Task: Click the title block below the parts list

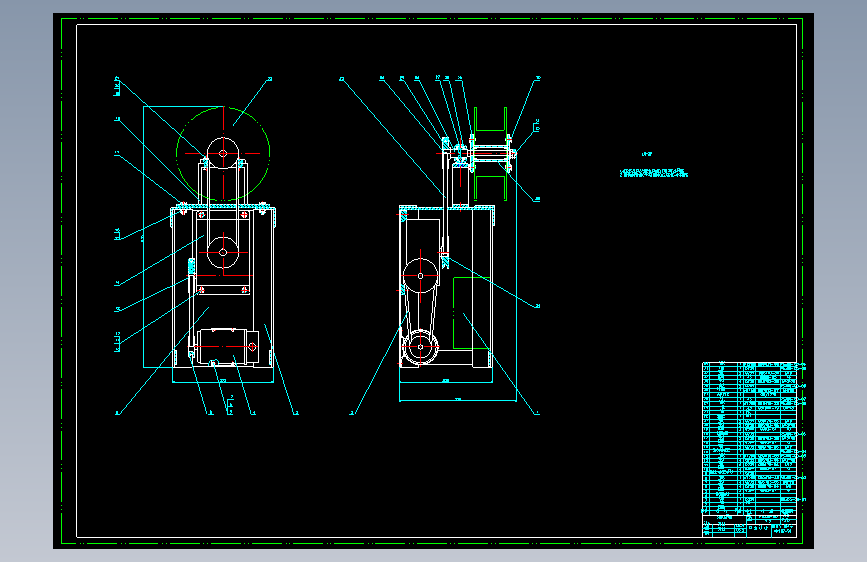Action: [750, 525]
